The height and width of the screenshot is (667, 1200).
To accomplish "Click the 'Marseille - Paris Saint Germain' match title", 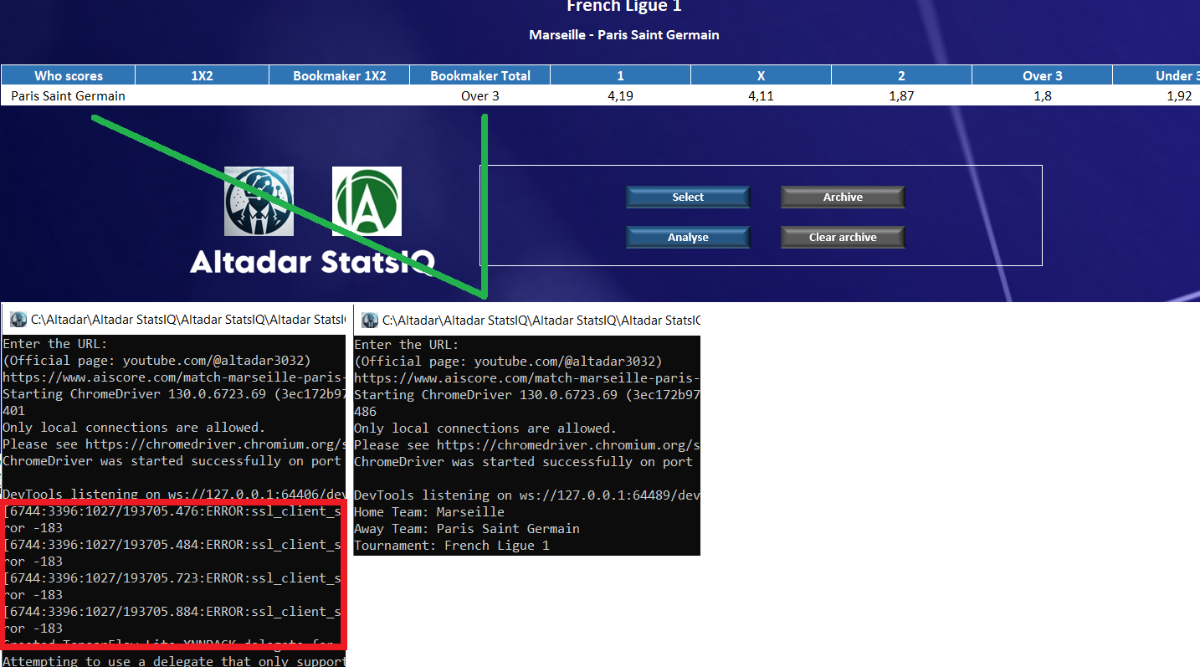I will coord(624,35).
